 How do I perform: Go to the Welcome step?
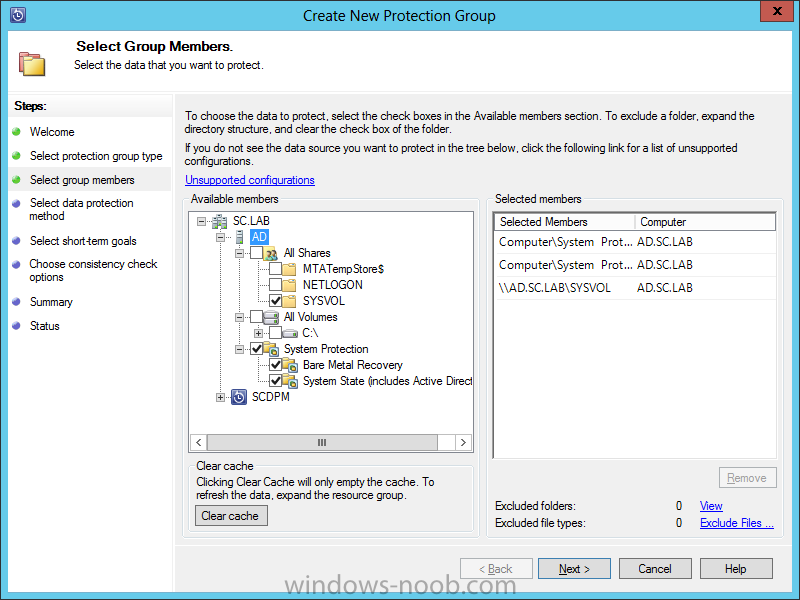point(52,132)
